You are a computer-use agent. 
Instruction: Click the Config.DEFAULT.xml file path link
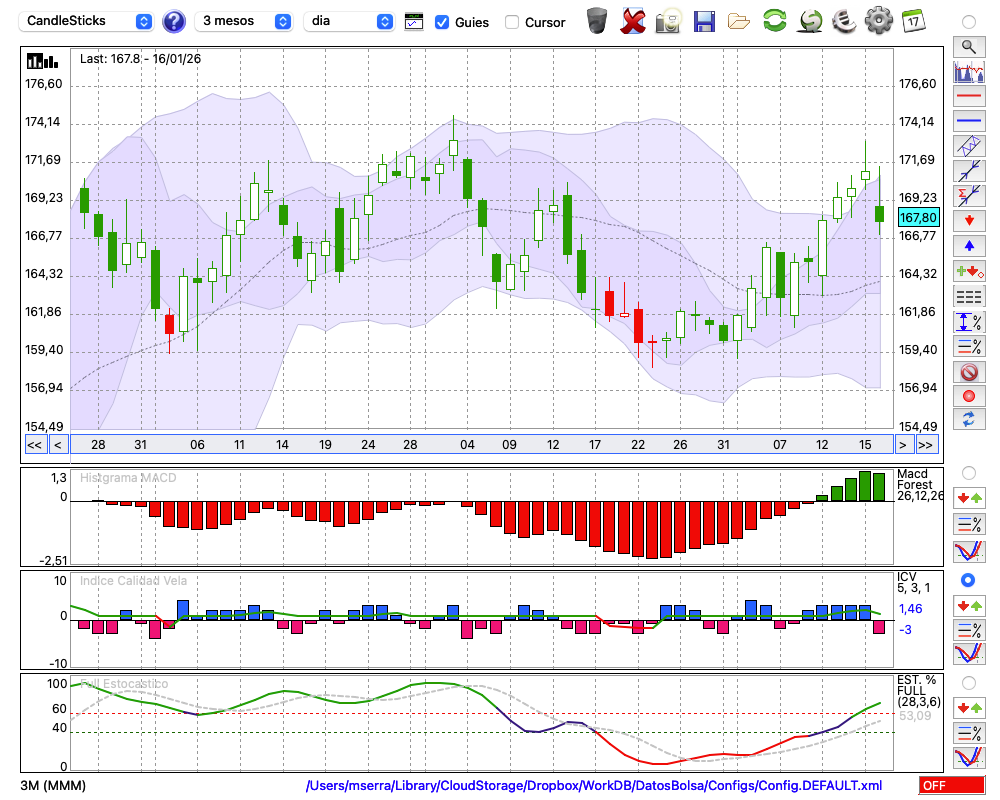(594, 786)
